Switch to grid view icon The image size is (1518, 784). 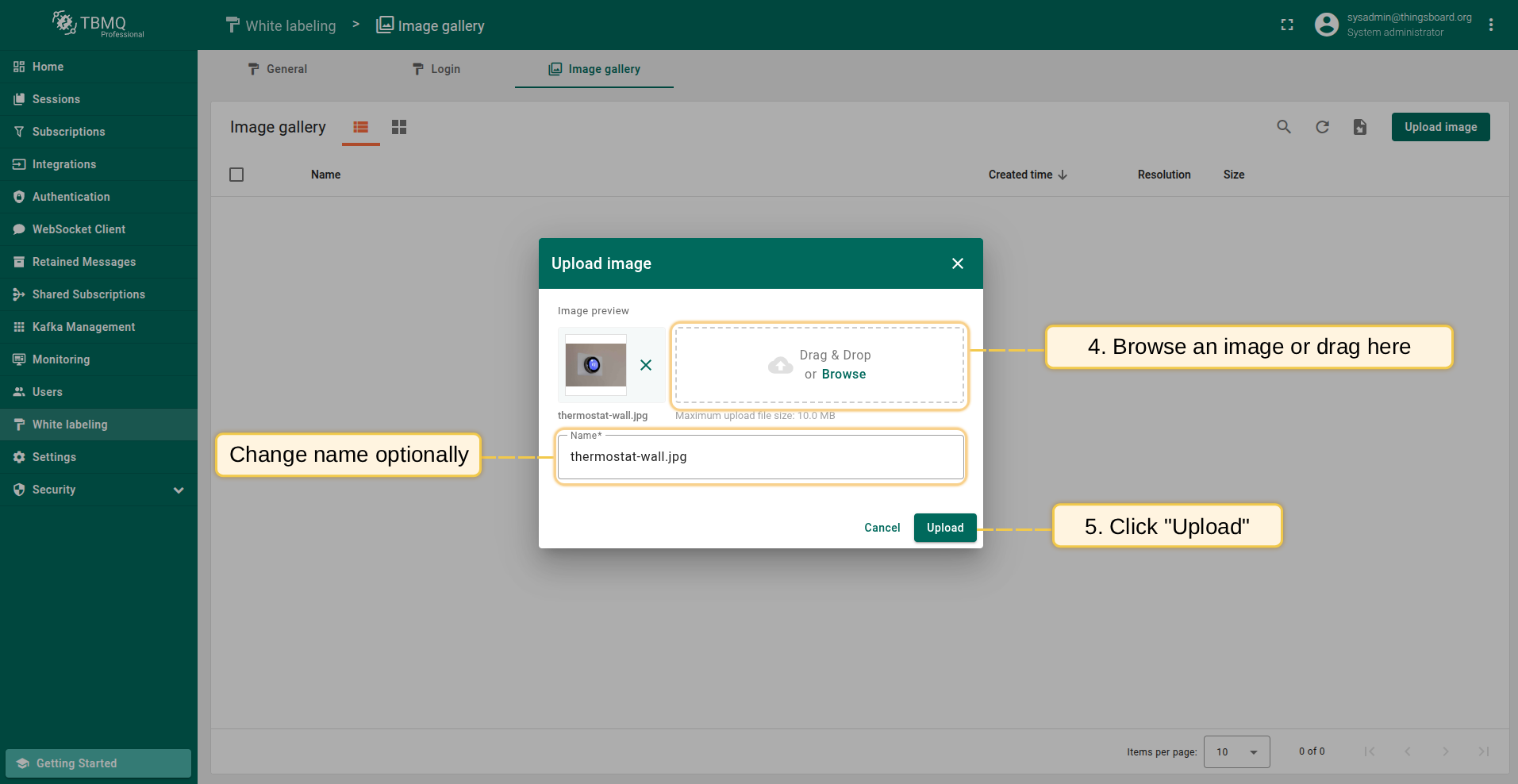[x=399, y=127]
